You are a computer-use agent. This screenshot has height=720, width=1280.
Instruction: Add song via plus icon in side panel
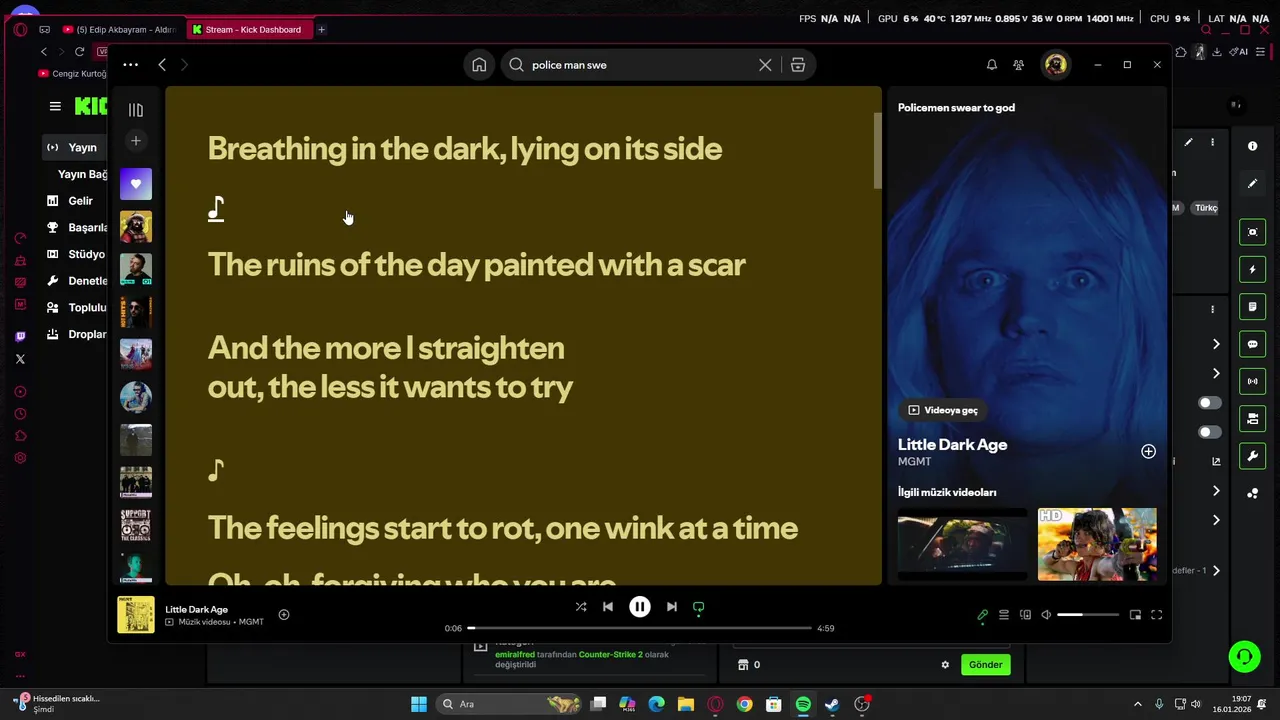click(x=1149, y=452)
